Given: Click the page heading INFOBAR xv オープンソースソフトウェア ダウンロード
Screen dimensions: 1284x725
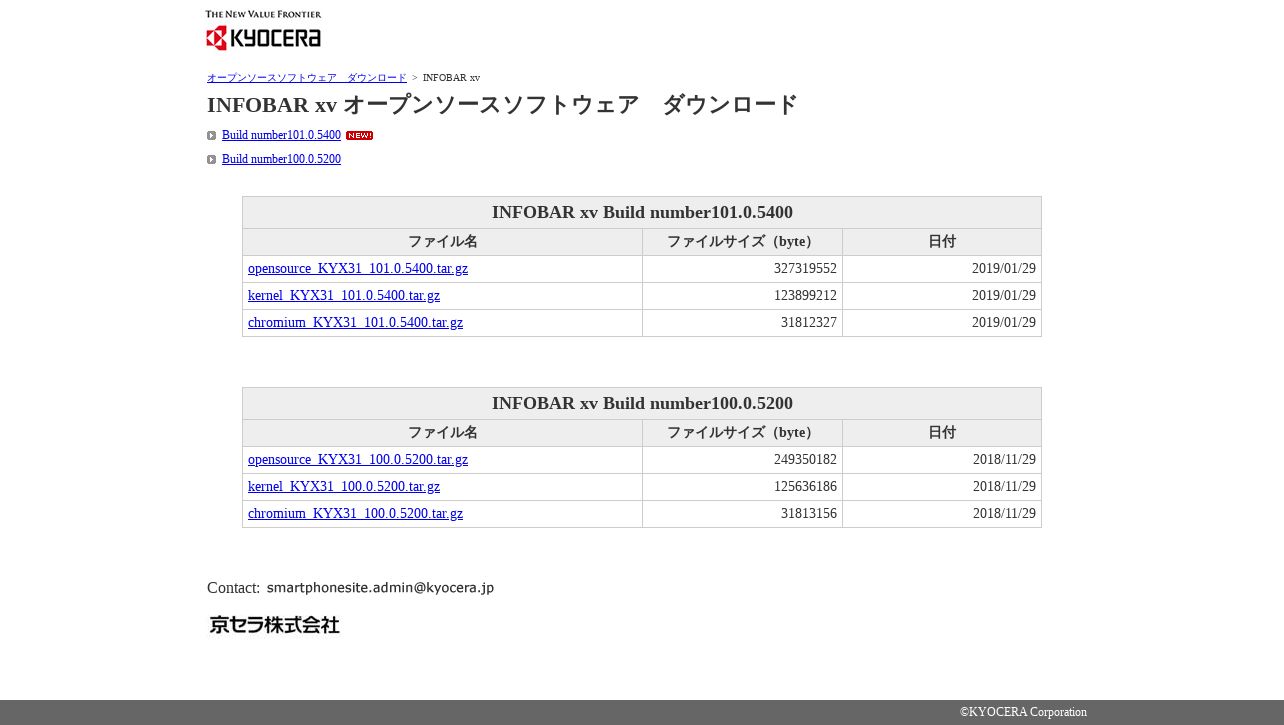Looking at the screenshot, I should (x=502, y=105).
